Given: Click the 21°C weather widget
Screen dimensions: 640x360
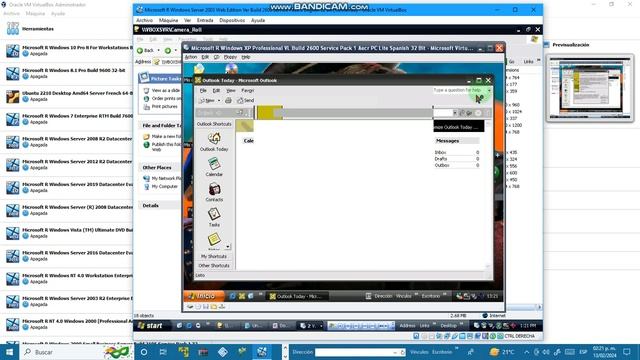Looking at the screenshot, I should pyautogui.click(x=503, y=352).
